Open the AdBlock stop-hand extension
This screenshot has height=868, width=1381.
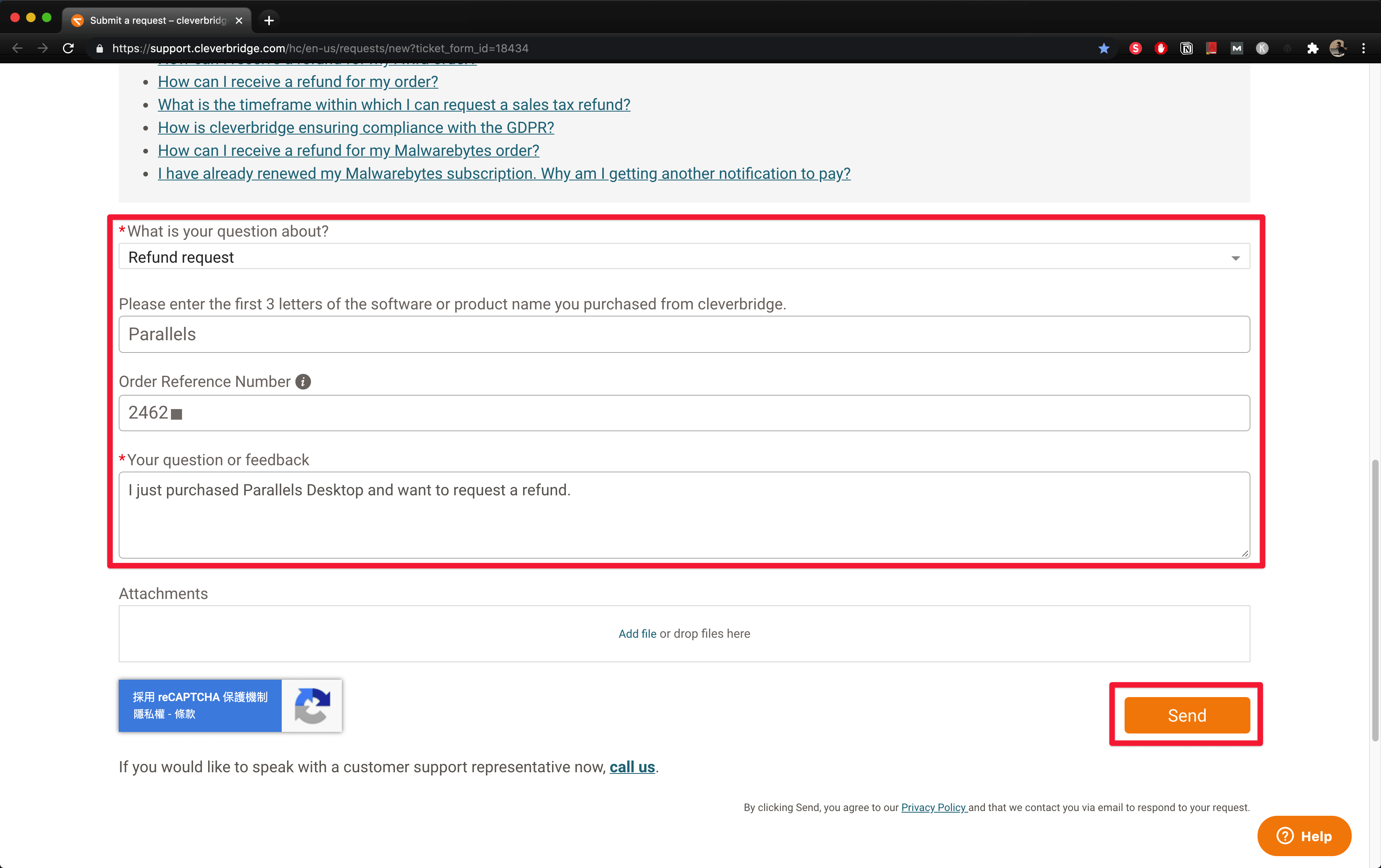[1161, 49]
